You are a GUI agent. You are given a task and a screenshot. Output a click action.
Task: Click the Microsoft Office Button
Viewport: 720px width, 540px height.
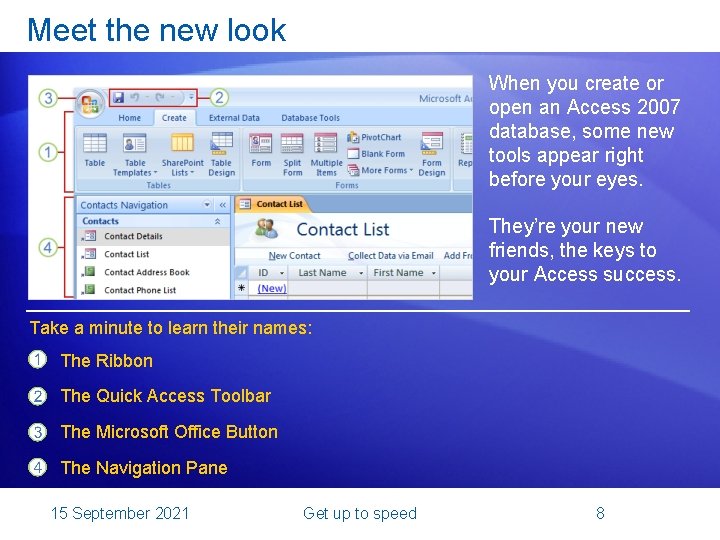tap(90, 103)
